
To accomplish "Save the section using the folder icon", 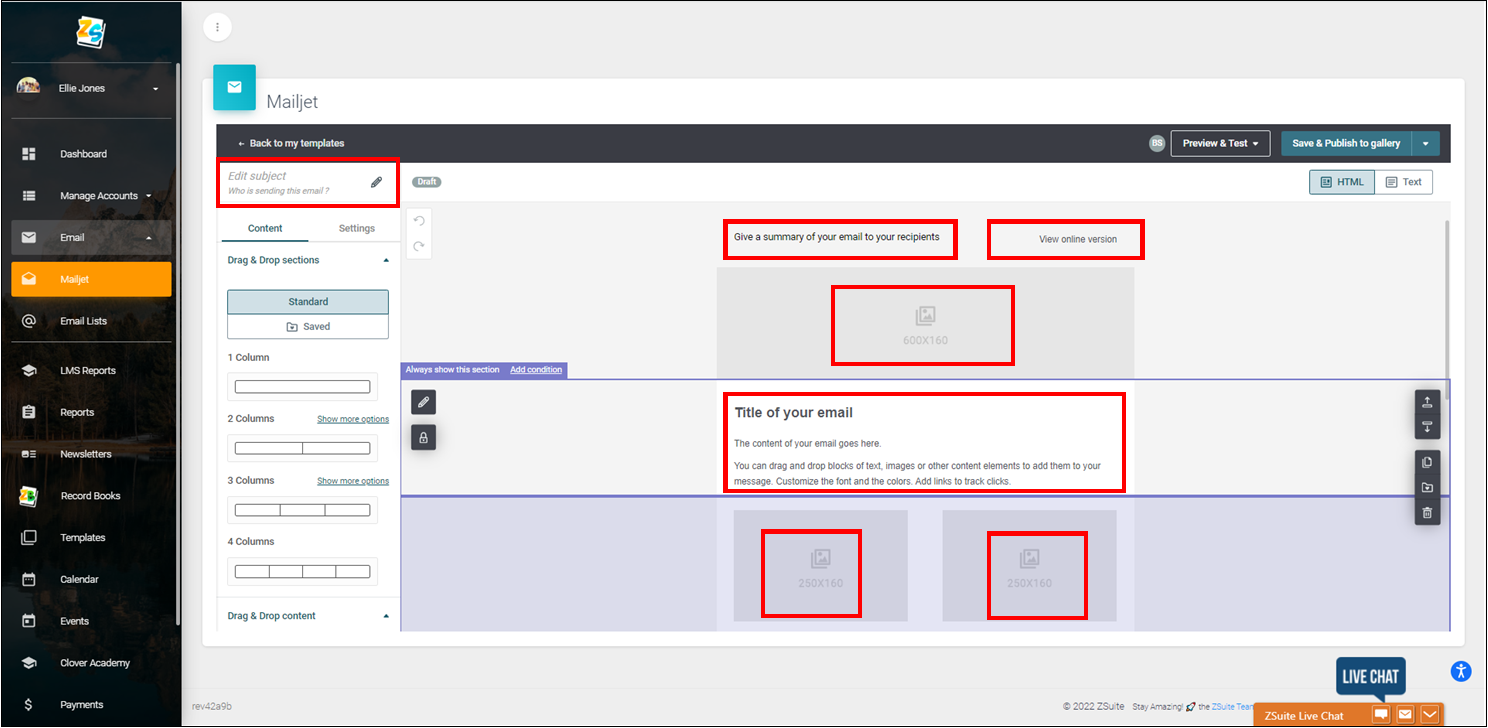I will click(1427, 487).
